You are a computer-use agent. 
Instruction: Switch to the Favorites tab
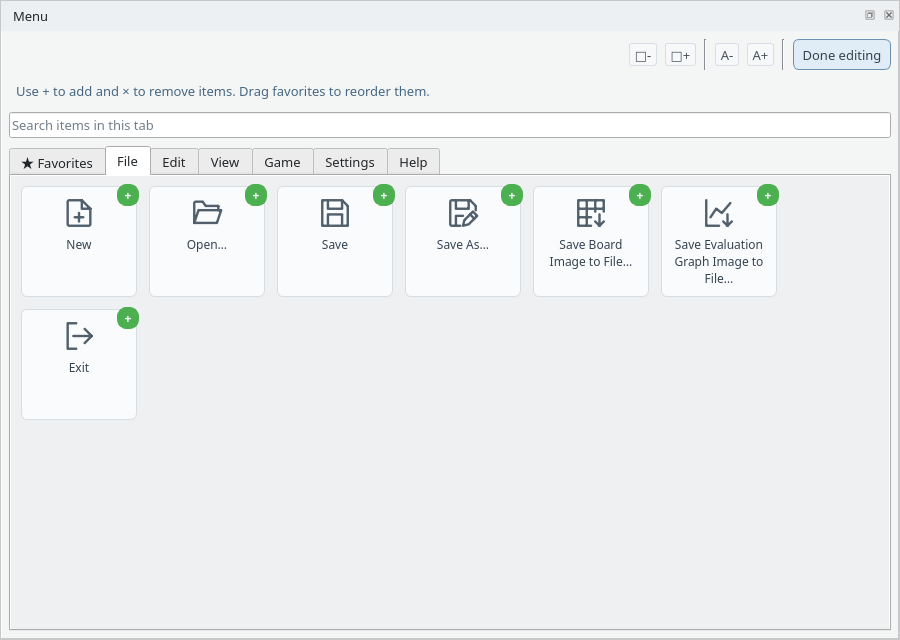tap(57, 163)
